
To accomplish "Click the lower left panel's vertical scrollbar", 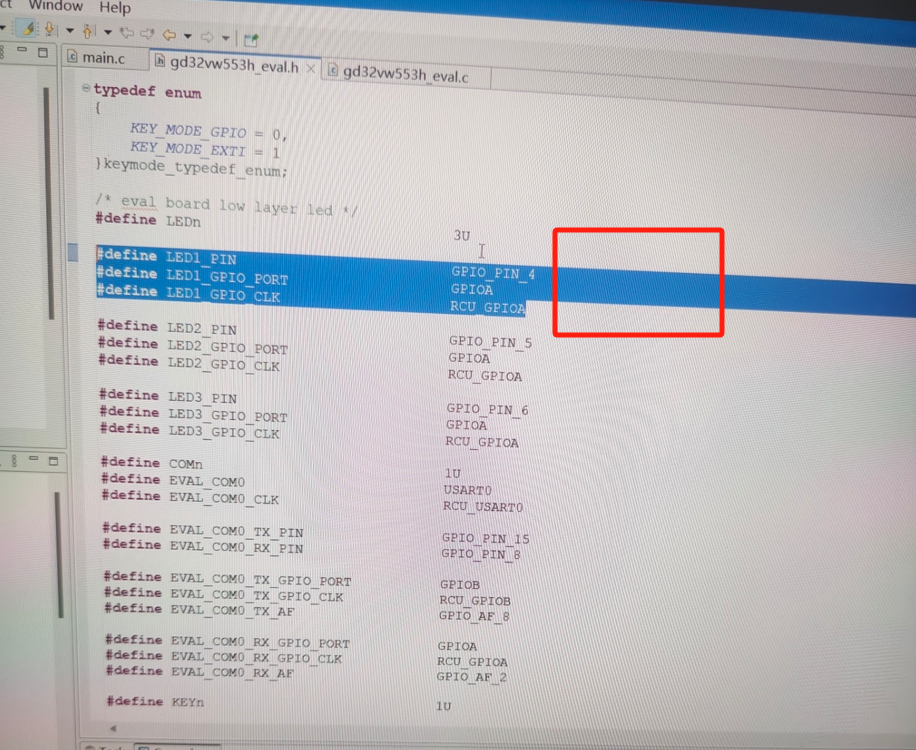I will pyautogui.click(x=58, y=550).
